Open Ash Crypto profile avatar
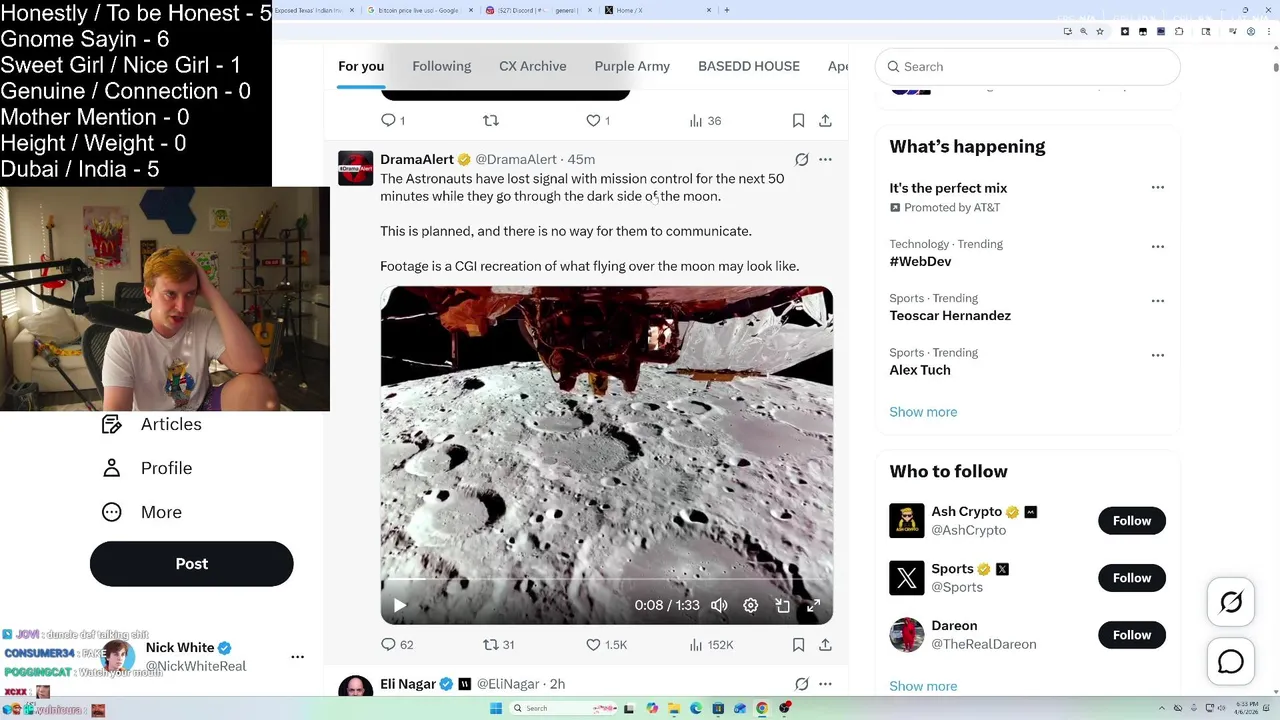The image size is (1280, 720). (x=907, y=521)
